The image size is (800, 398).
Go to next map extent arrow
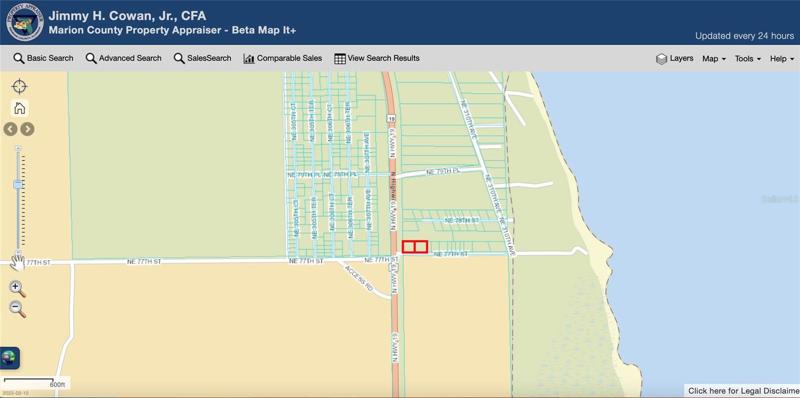click(28, 129)
